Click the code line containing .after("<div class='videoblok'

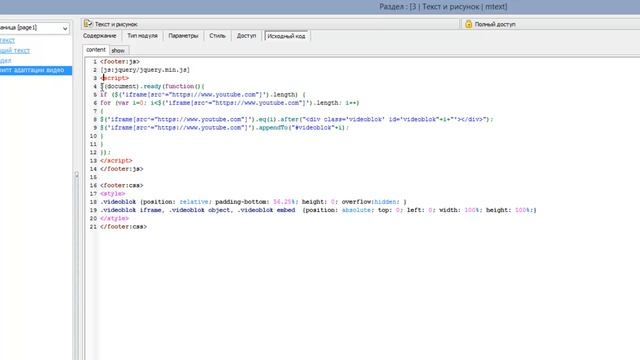(297, 119)
